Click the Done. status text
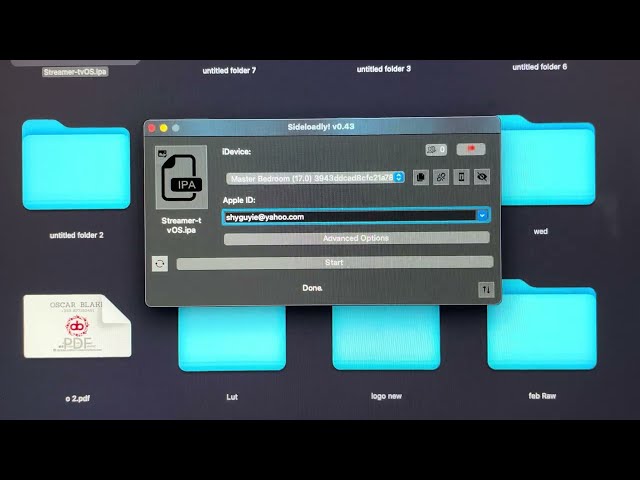The image size is (640, 480). click(312, 288)
